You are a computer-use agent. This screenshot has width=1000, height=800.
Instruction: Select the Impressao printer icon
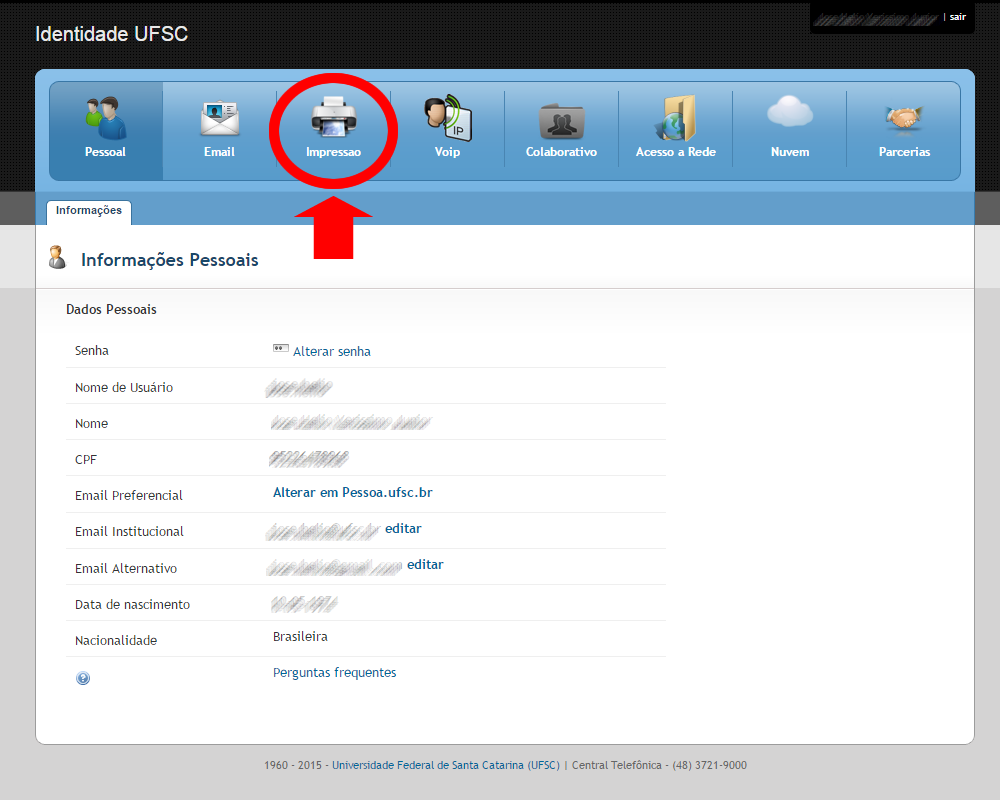pyautogui.click(x=334, y=117)
